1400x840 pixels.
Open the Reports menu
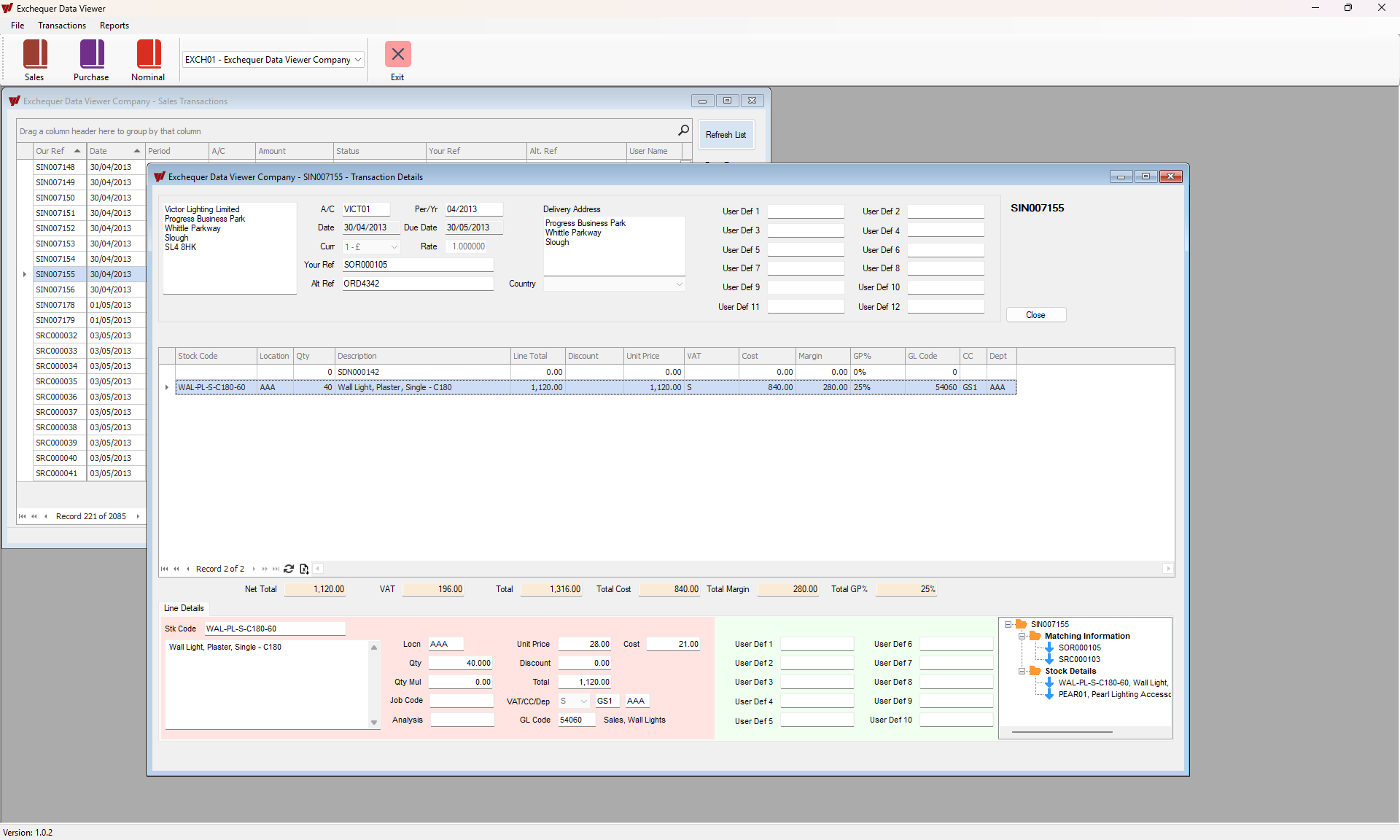pyautogui.click(x=114, y=26)
